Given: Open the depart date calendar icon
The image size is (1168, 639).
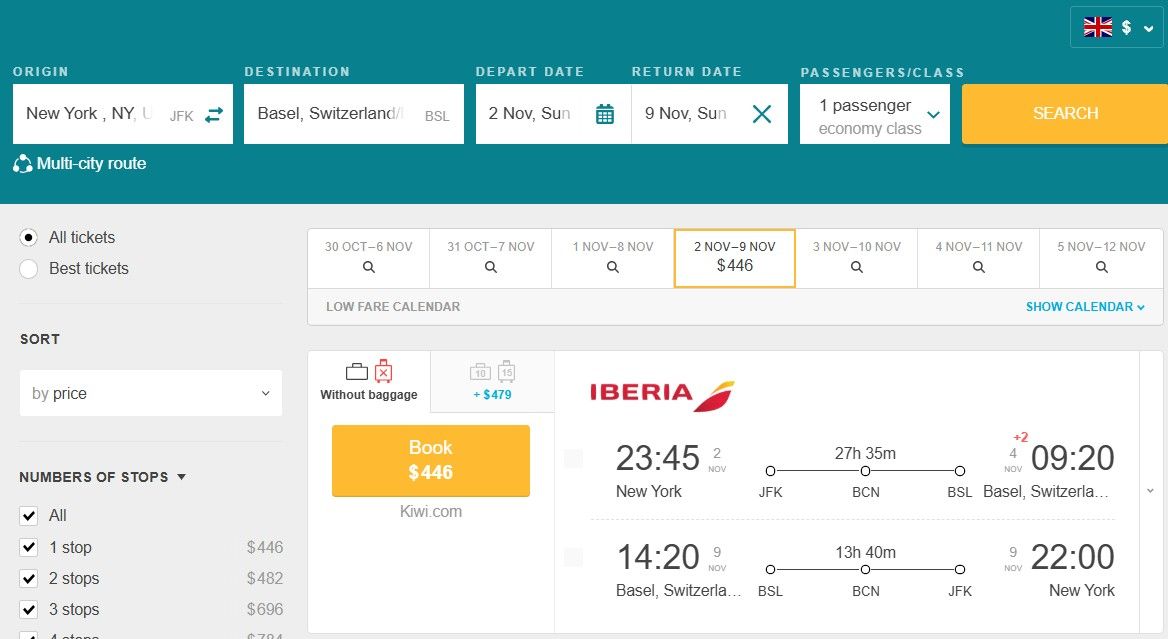Looking at the screenshot, I should 605,114.
